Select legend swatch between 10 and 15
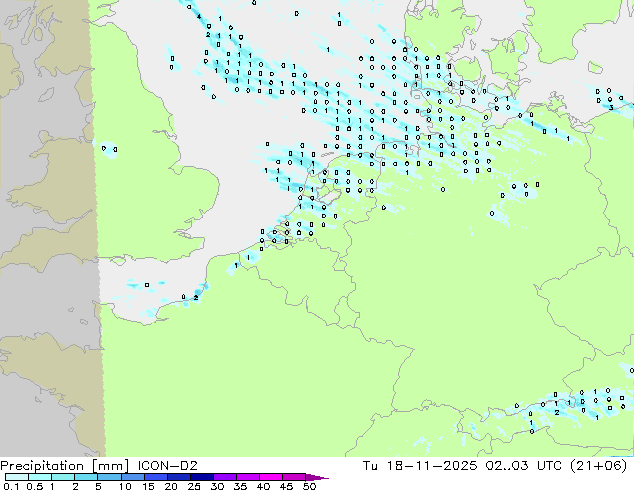The image size is (634, 490). pos(133,477)
